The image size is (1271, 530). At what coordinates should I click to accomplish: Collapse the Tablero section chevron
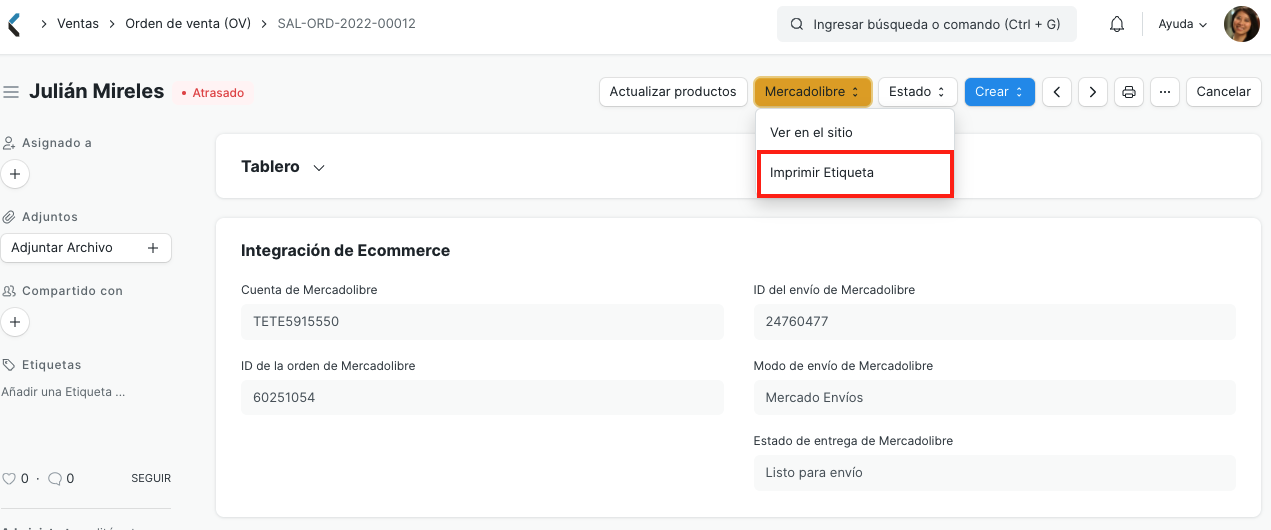point(319,168)
